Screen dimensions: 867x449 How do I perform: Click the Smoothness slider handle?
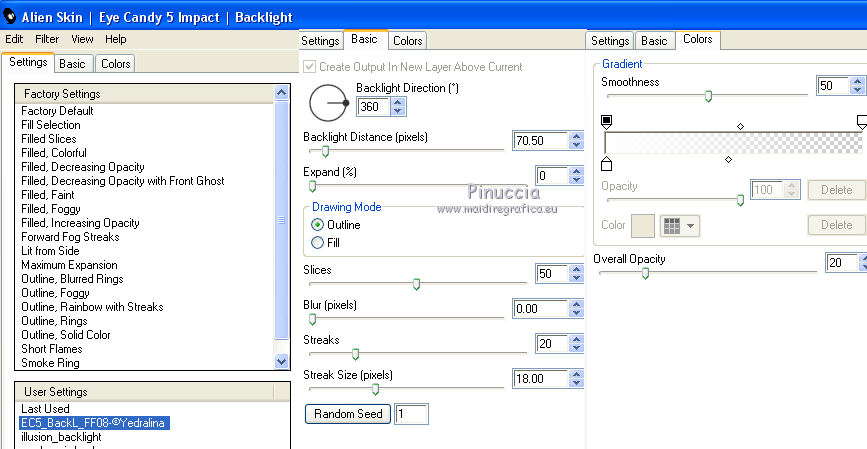click(708, 96)
